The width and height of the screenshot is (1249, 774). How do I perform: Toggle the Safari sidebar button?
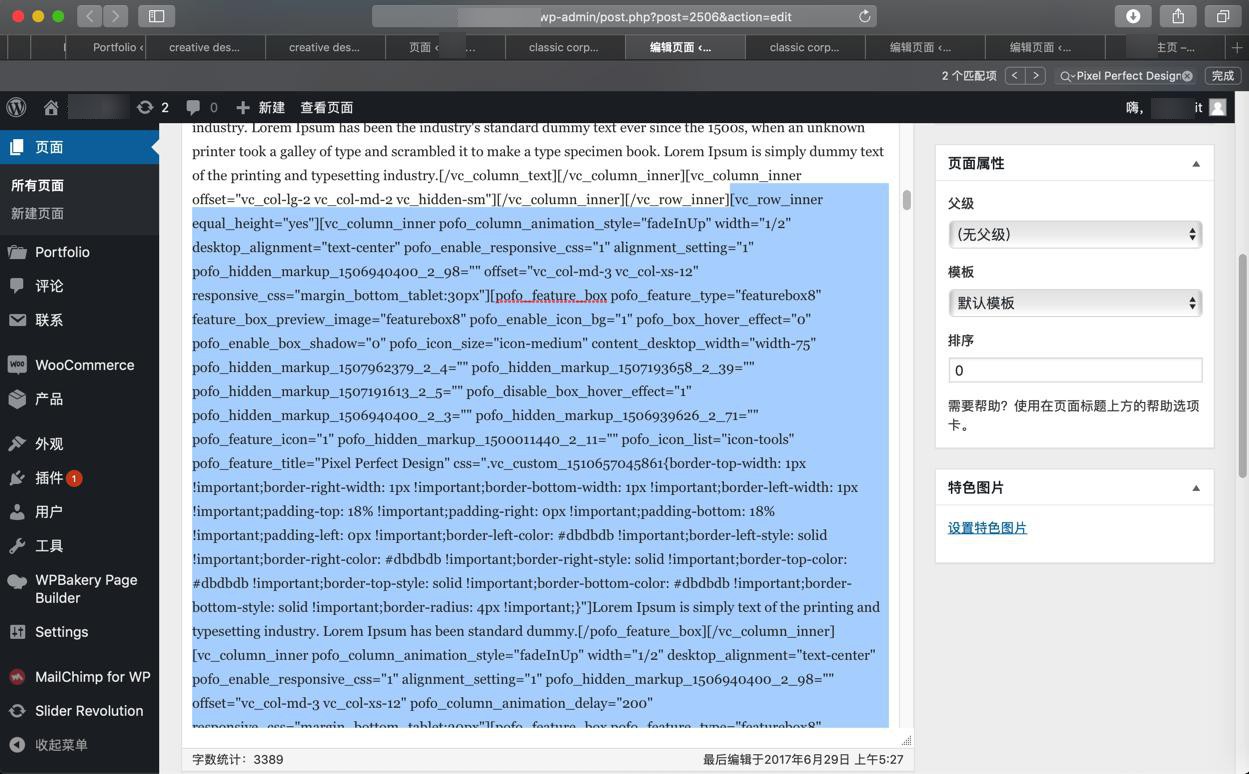click(157, 16)
